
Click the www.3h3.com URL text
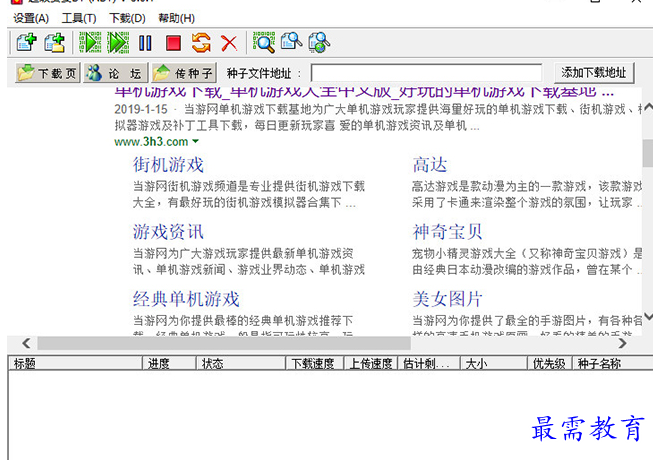(x=151, y=142)
